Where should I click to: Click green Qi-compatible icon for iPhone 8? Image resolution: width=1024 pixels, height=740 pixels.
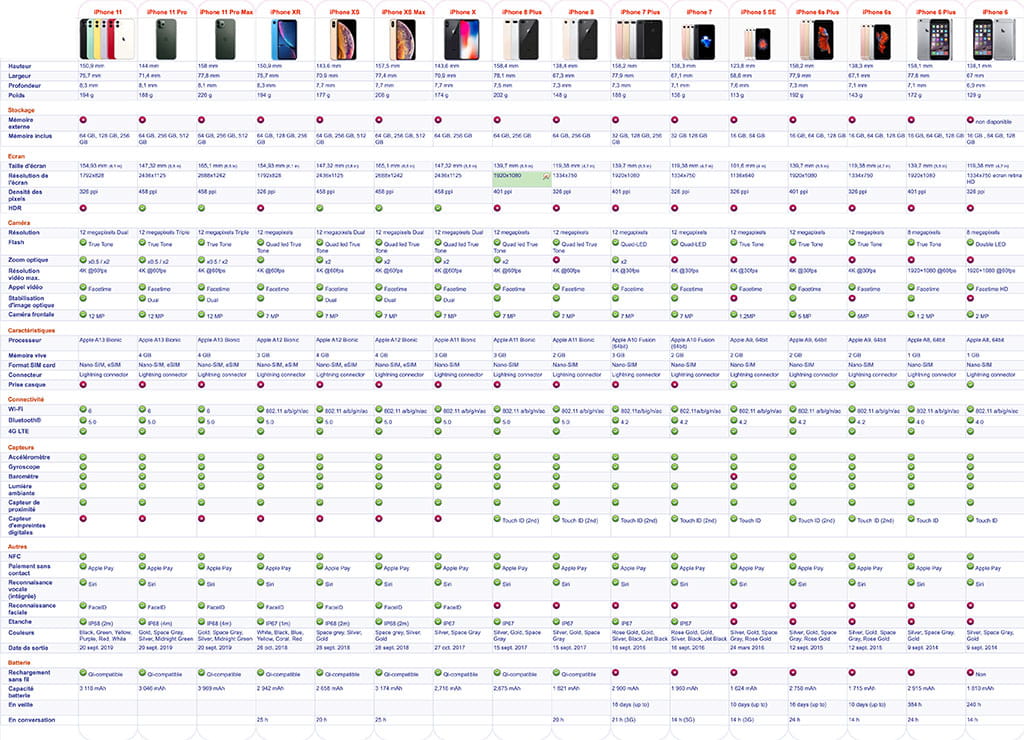pyautogui.click(x=556, y=672)
